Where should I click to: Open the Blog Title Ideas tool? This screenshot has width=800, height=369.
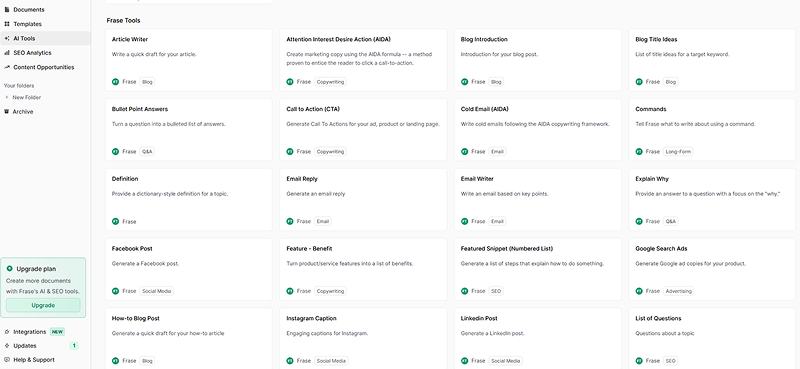(x=712, y=60)
